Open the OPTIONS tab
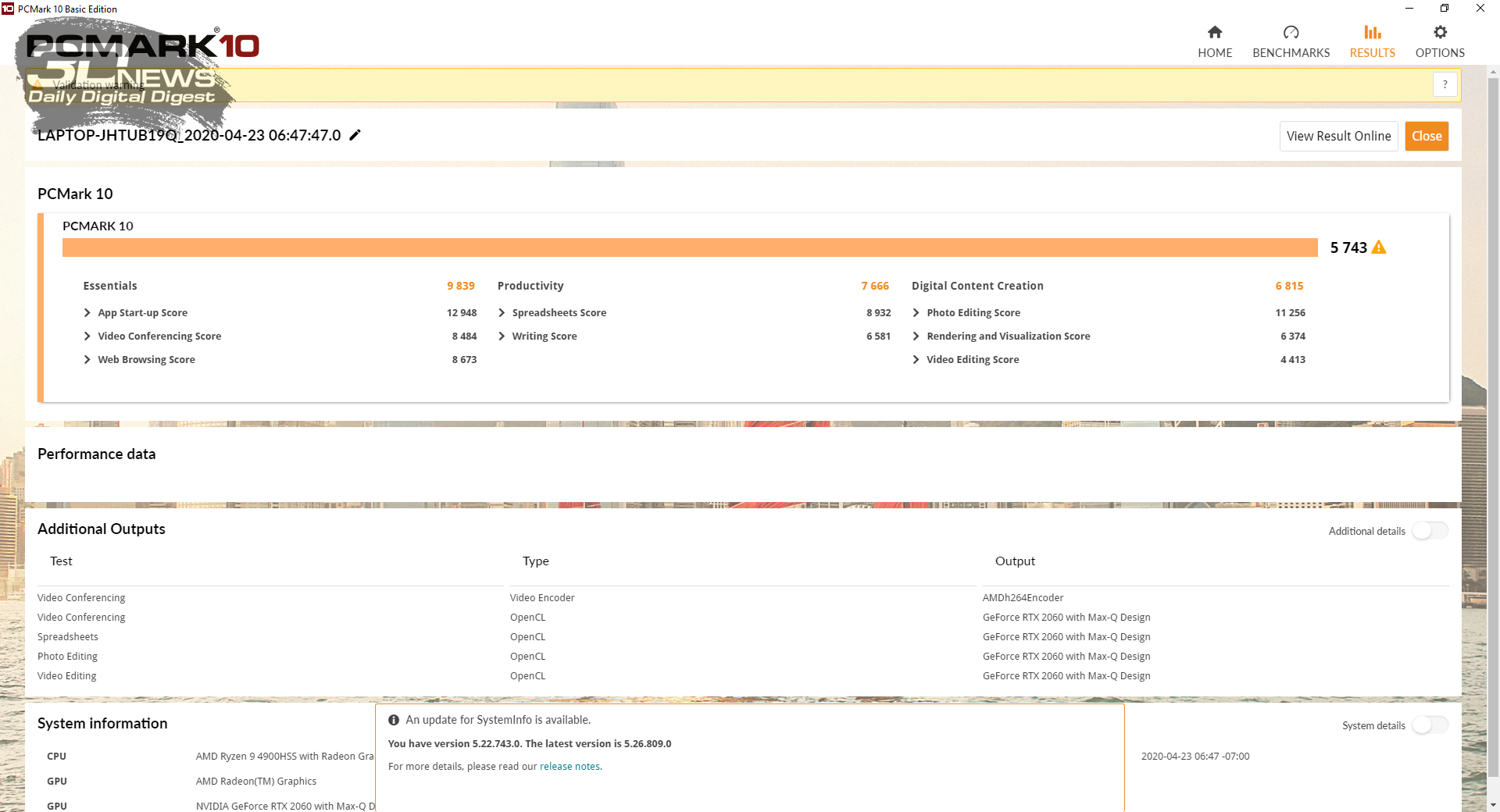Image resolution: width=1500 pixels, height=812 pixels. tap(1440, 42)
